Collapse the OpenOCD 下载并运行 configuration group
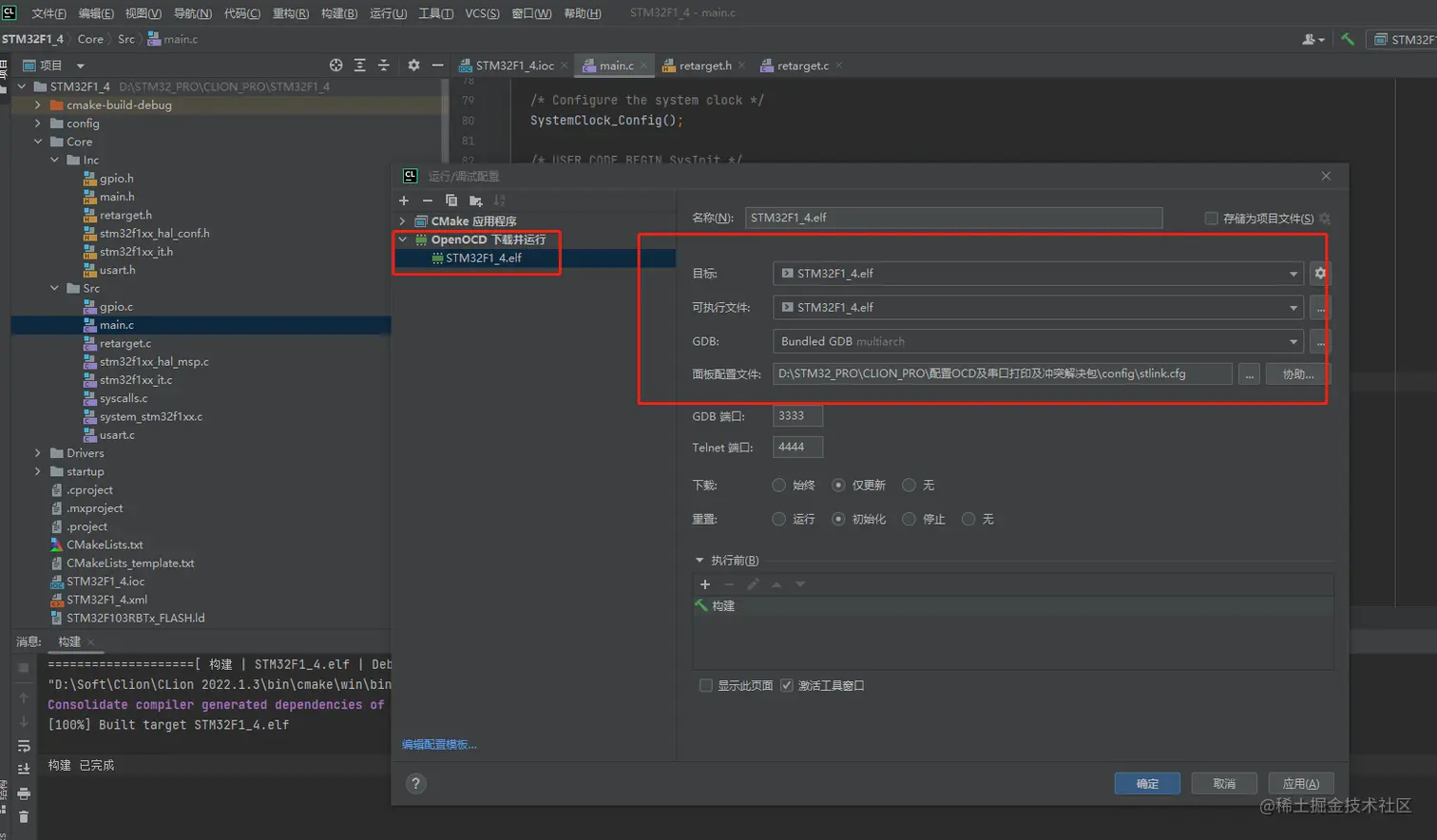Viewport: 1437px width, 840px height. click(x=402, y=239)
